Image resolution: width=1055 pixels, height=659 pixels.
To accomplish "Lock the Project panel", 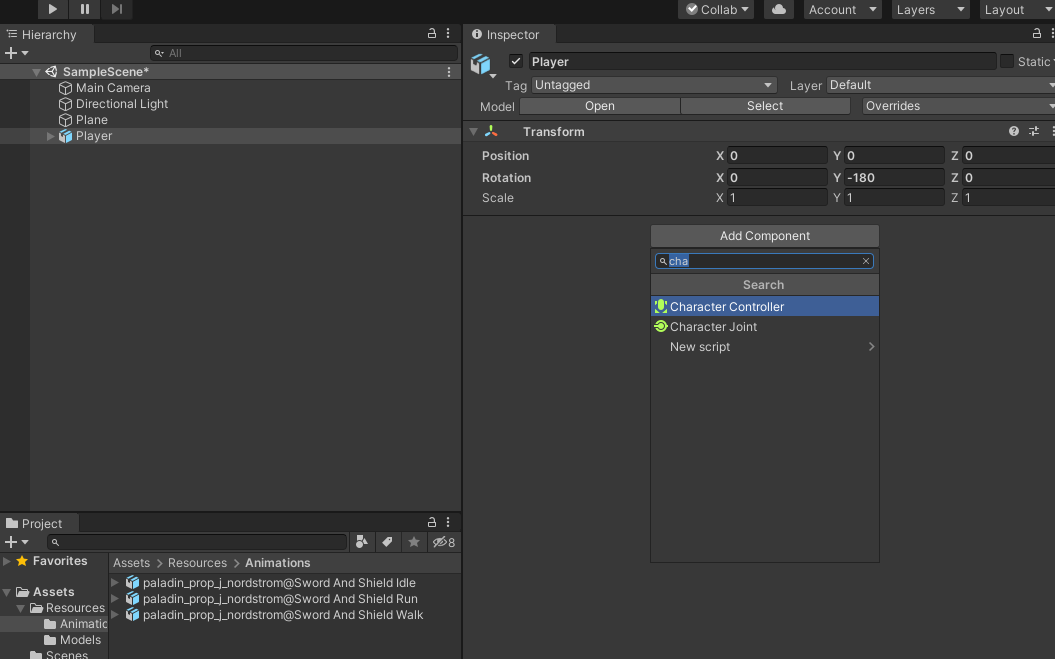I will (x=432, y=522).
